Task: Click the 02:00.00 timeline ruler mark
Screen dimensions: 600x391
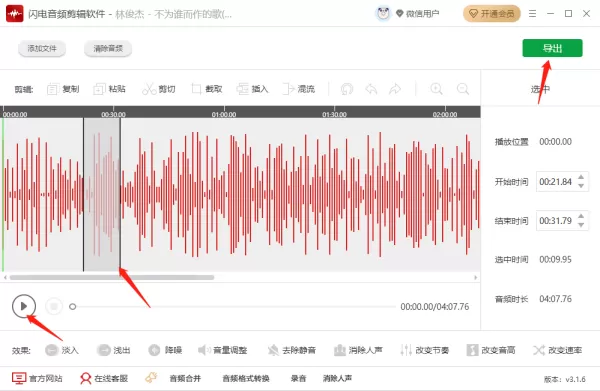Action: coord(445,114)
